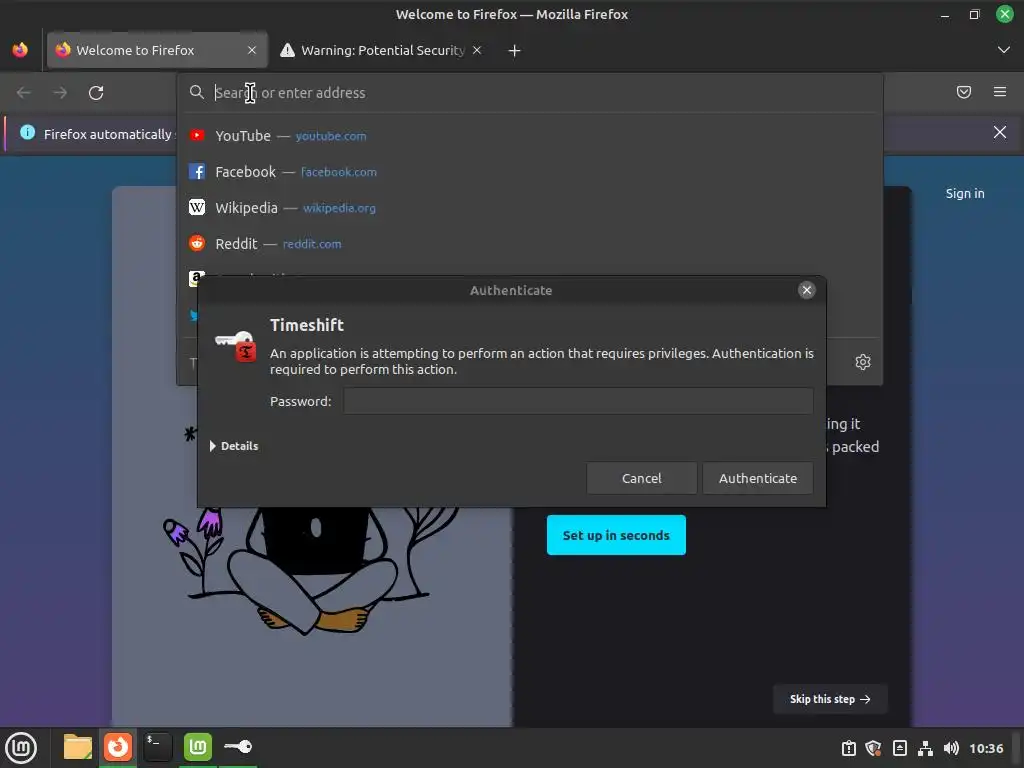Viewport: 1024px width, 768px height.
Task: Open the list all tabs chevron
Action: coord(1004,50)
